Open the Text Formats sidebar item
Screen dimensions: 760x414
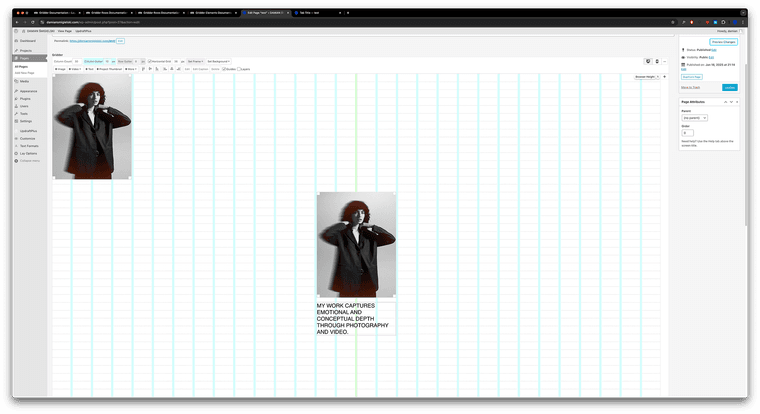pos(29,146)
